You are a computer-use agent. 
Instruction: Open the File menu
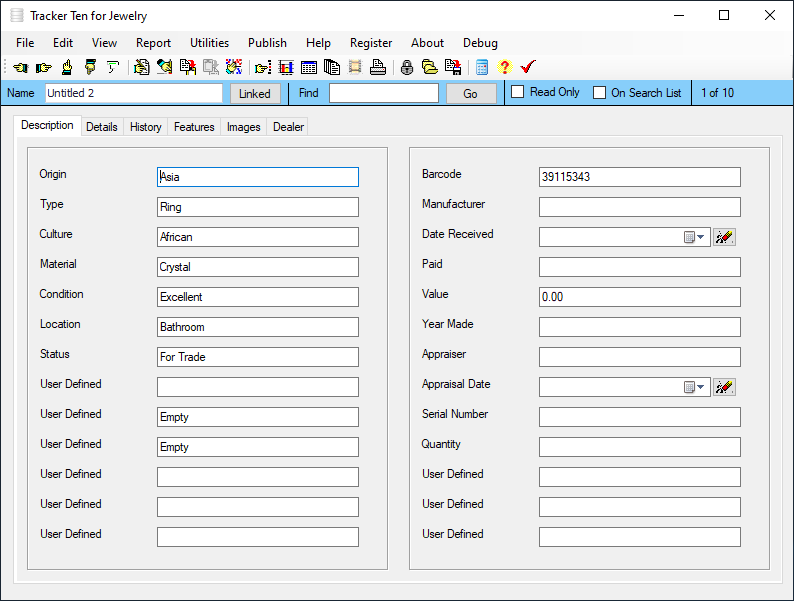25,43
